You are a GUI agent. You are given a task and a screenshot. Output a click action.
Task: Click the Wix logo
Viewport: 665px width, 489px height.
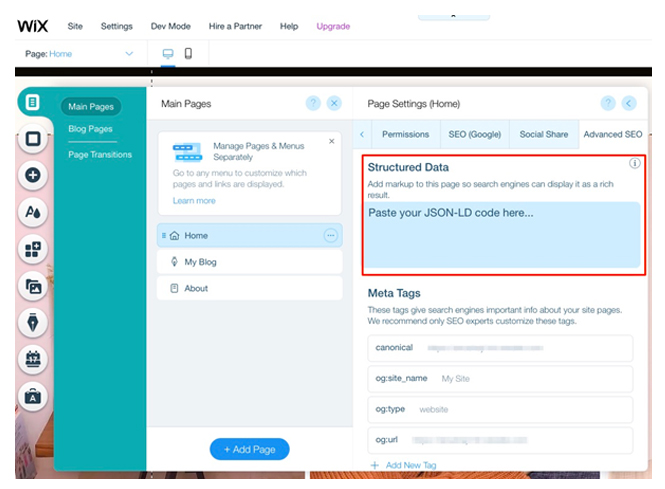pos(33,26)
